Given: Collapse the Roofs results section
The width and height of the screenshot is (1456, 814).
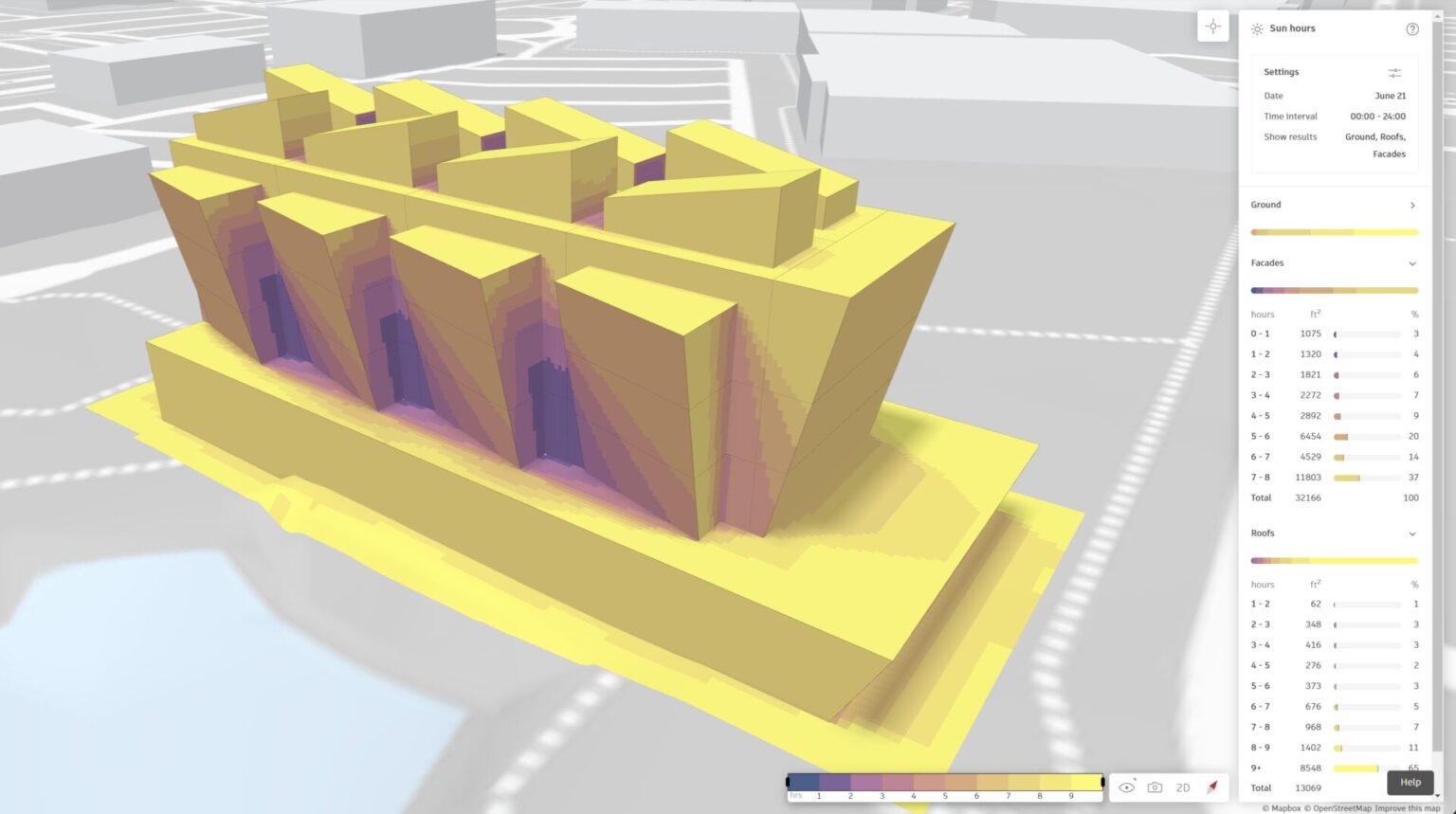Looking at the screenshot, I should 1411,533.
